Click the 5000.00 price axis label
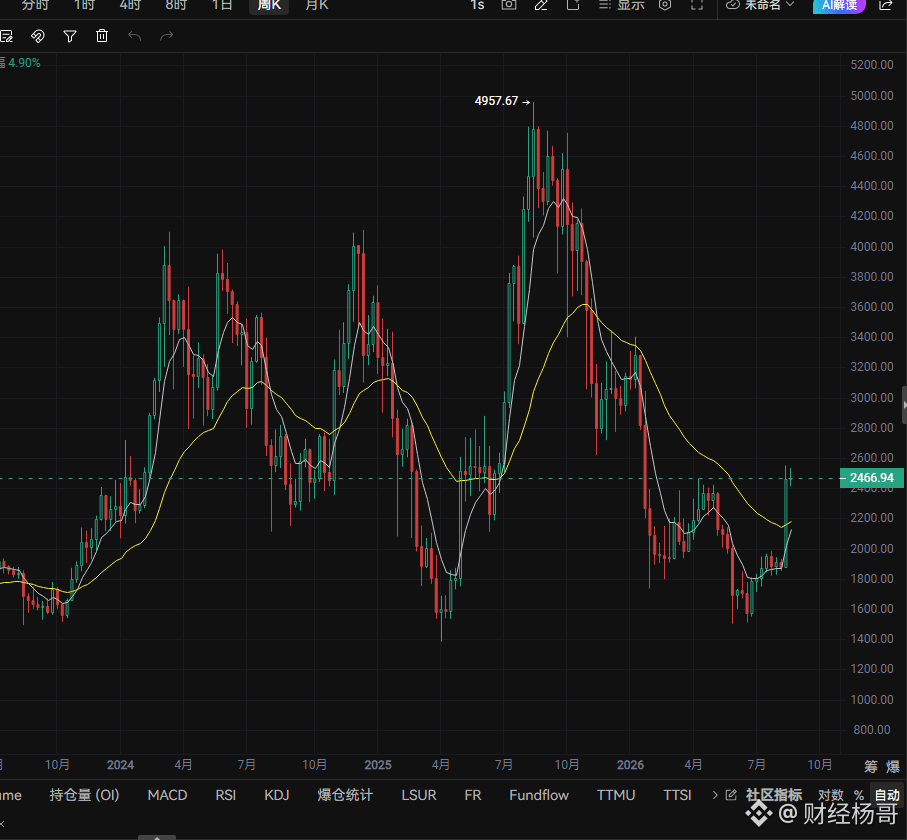907x840 pixels. 872,95
